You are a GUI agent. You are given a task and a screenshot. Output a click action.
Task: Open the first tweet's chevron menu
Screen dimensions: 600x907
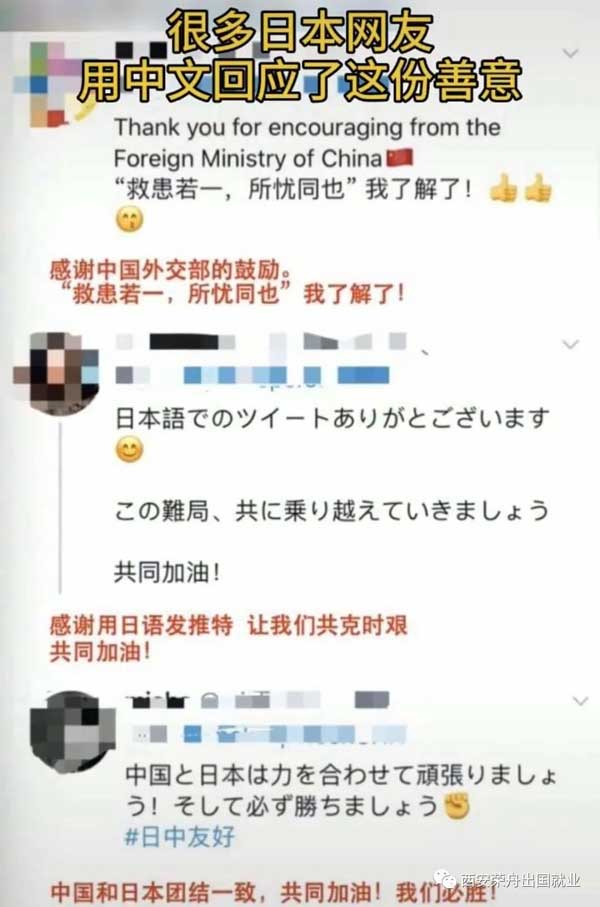(570, 53)
